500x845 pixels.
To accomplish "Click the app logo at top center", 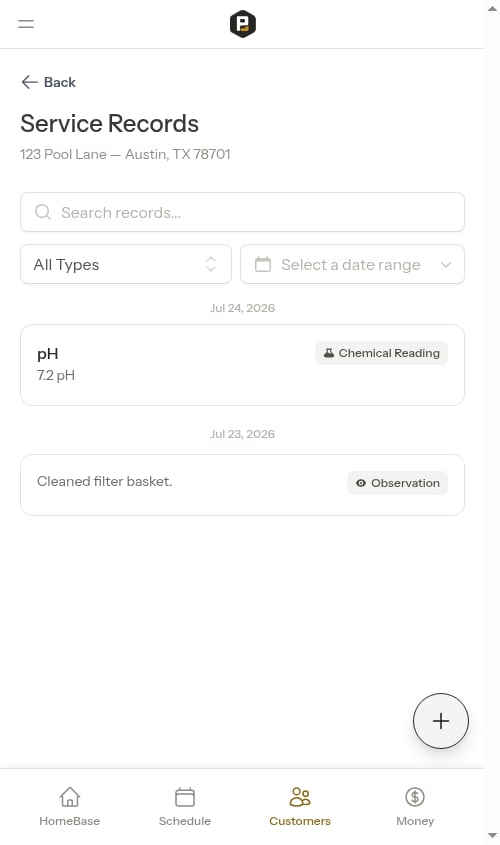I will tap(243, 24).
